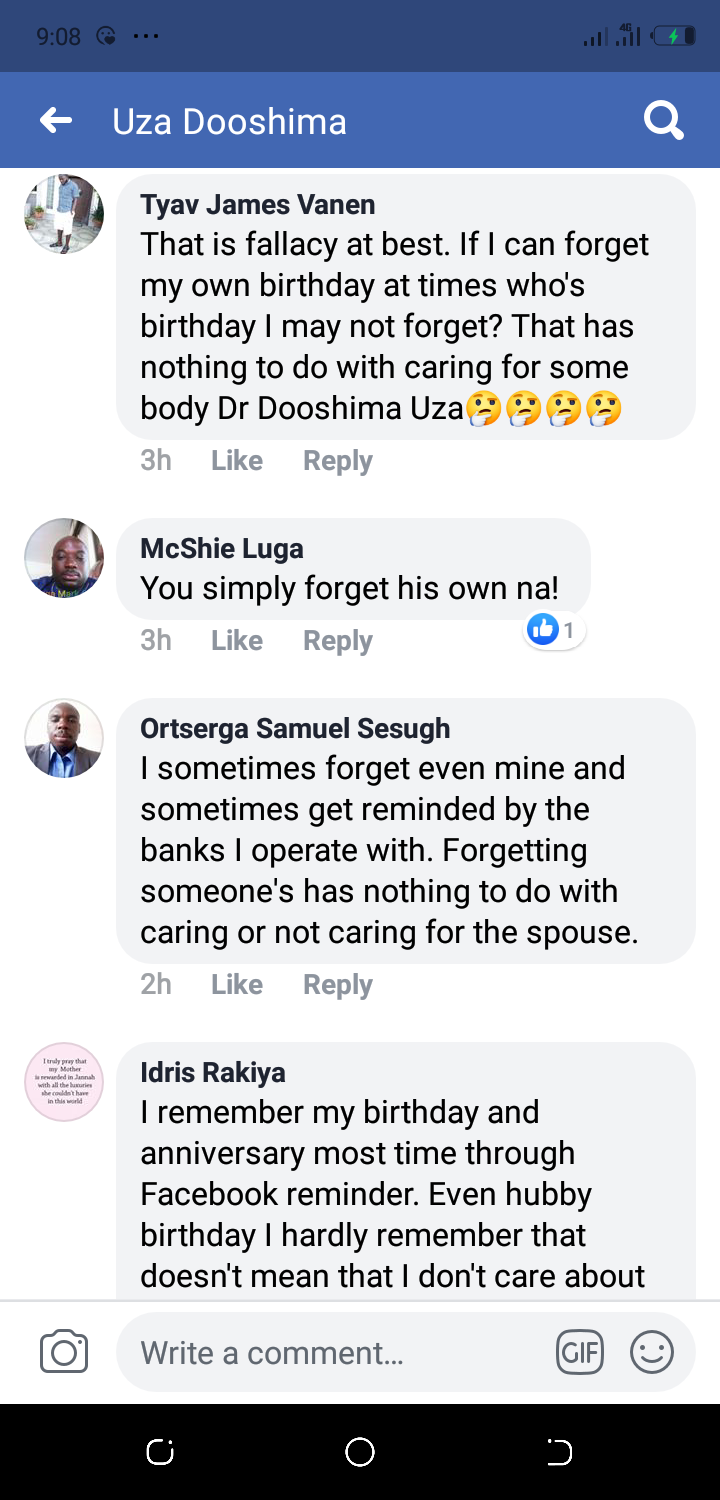
Task: Open search with magnifier icon
Action: coord(663,121)
